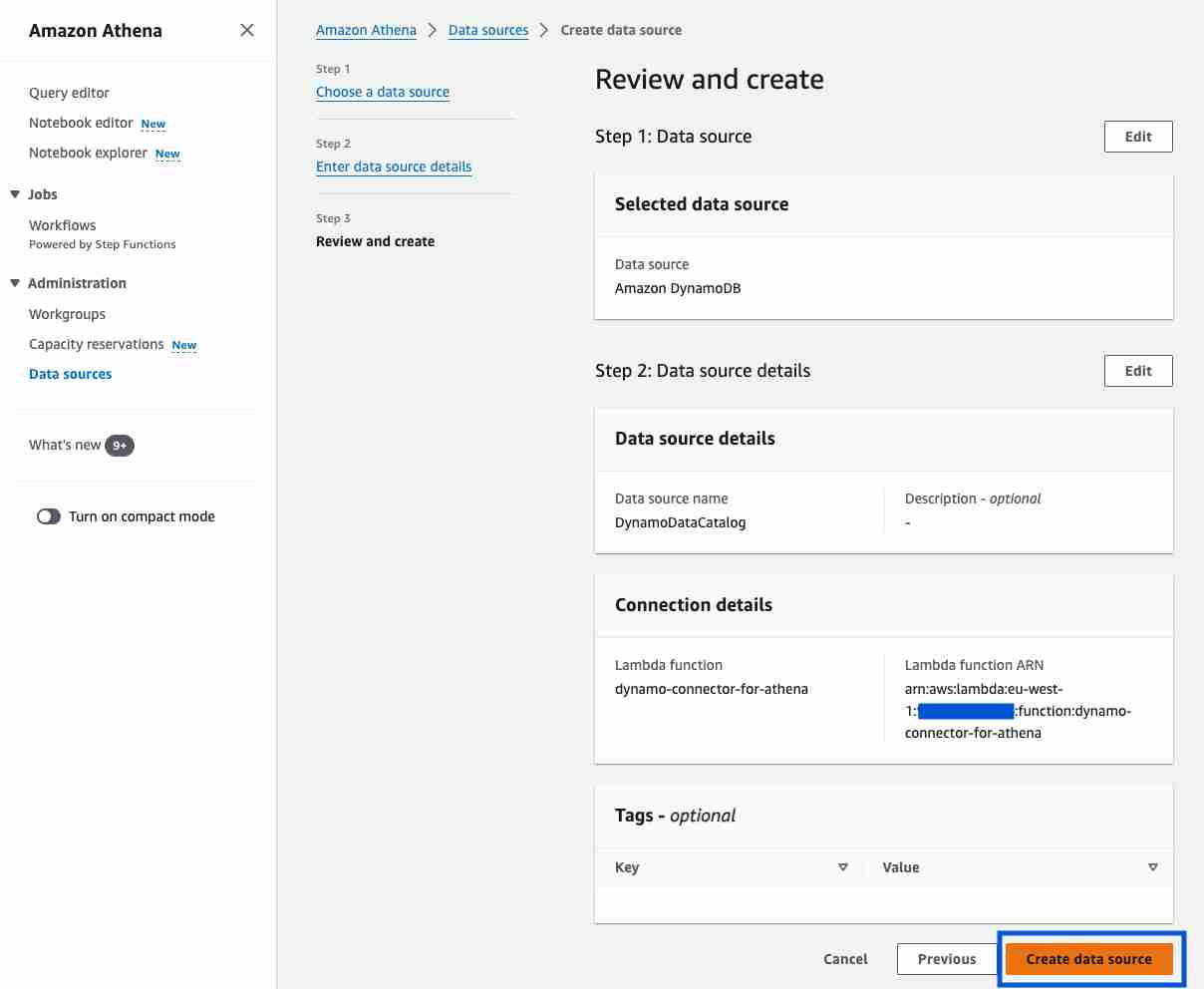Open Query editor in the sidebar
The height and width of the screenshot is (989, 1204).
point(69,93)
